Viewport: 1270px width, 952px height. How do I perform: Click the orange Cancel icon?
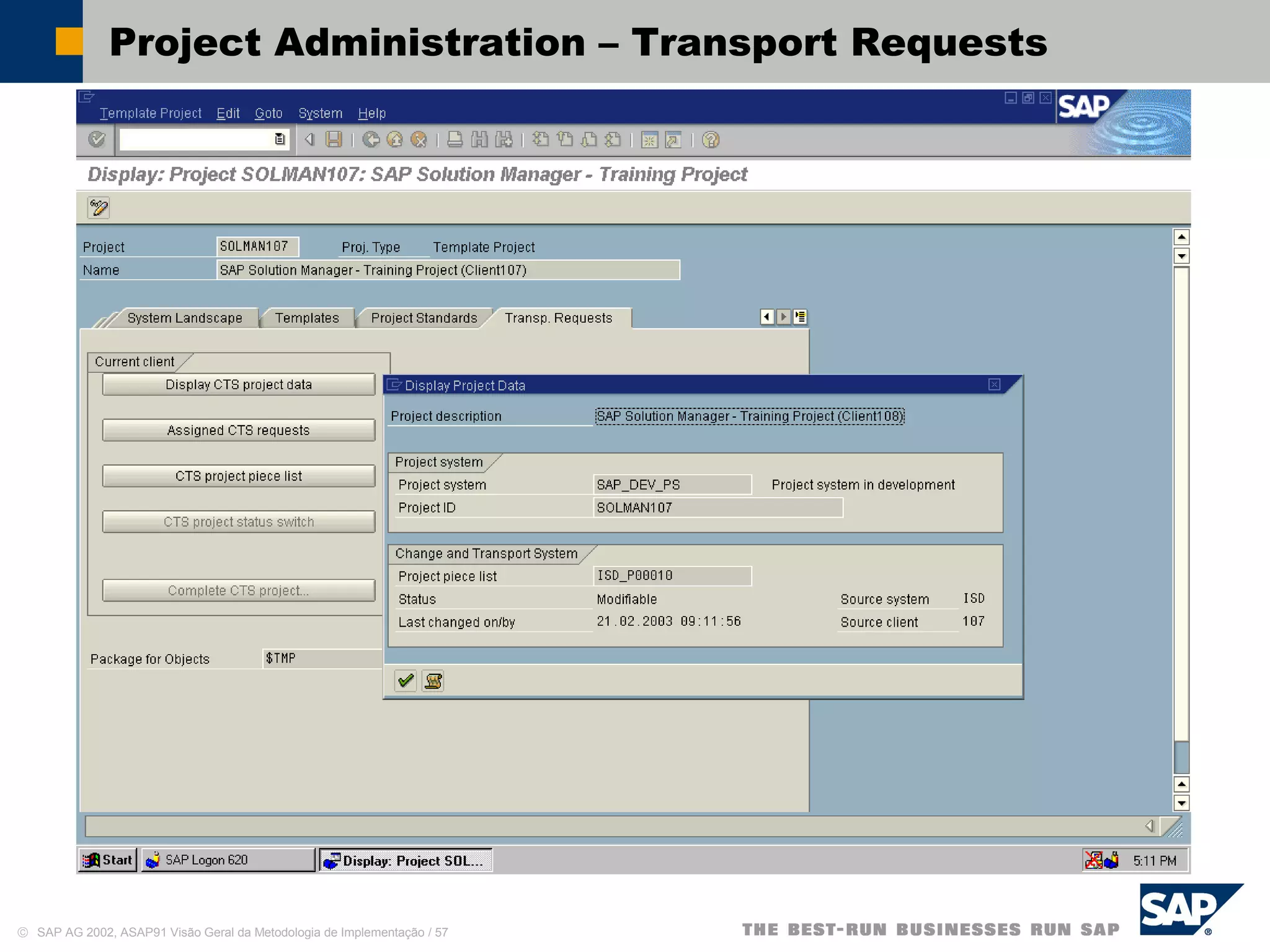click(x=419, y=140)
